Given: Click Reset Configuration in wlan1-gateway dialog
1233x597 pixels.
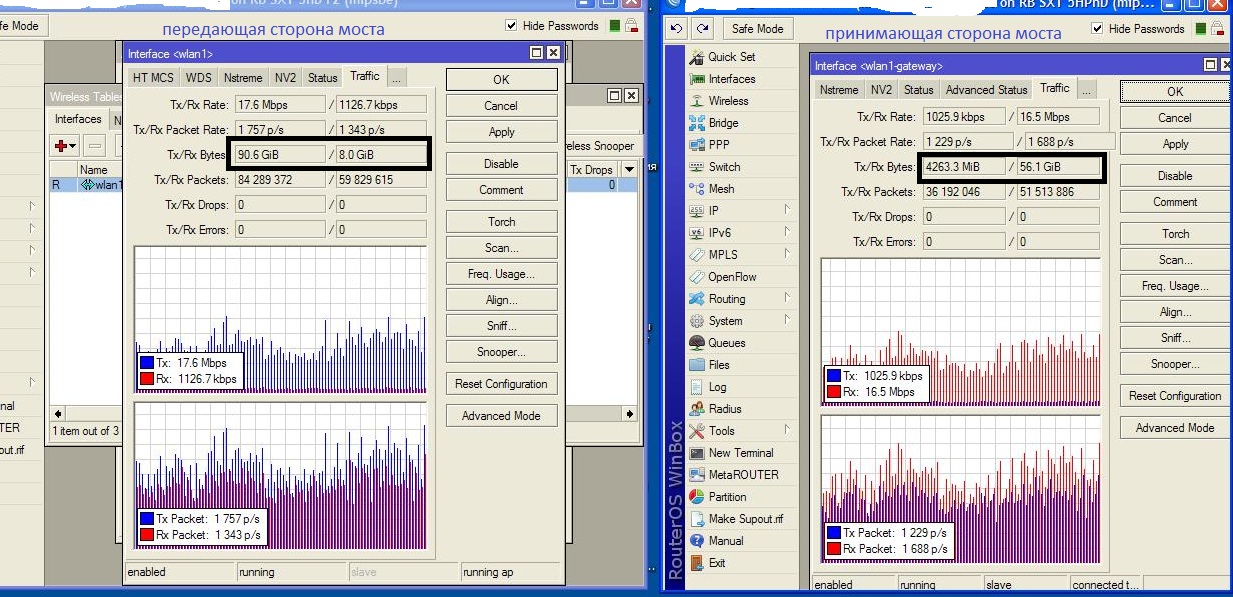Looking at the screenshot, I should [1174, 396].
